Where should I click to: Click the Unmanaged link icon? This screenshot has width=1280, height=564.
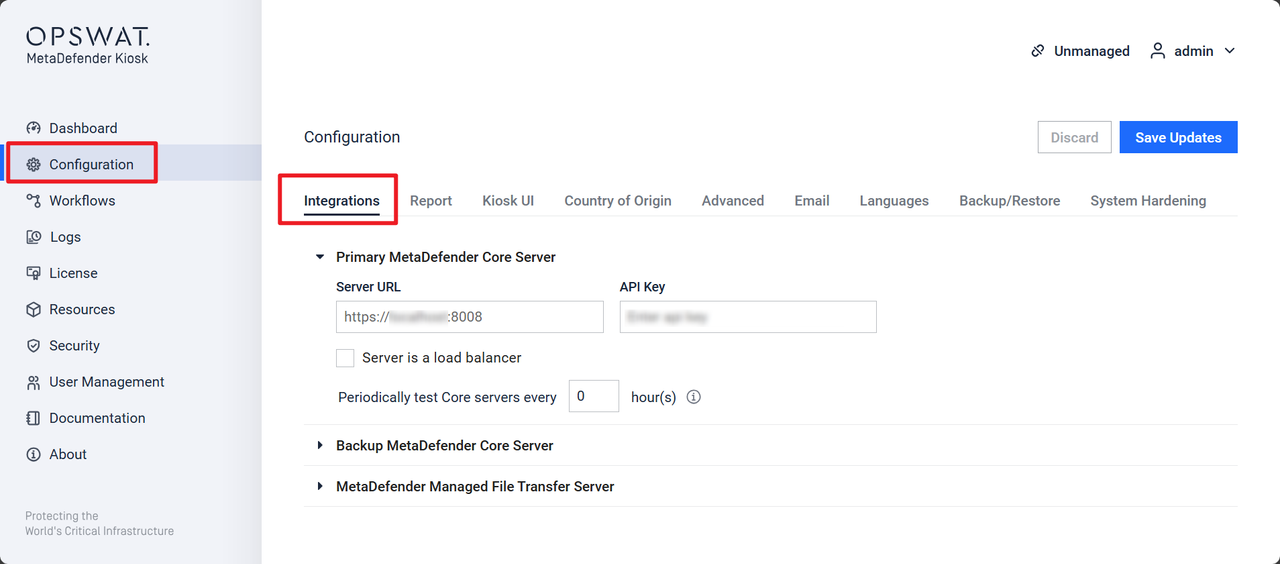[1038, 51]
